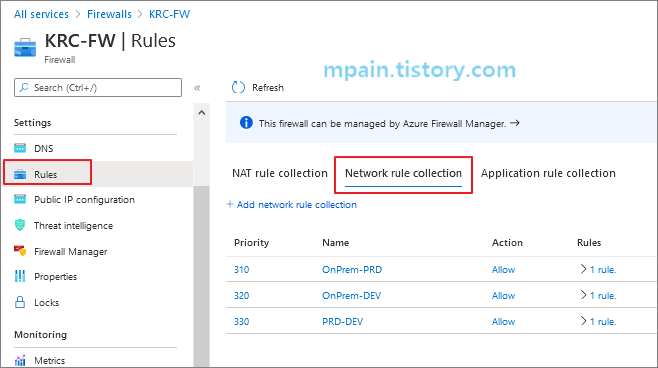Expand the OnPrem-DEV rules chevron
Screen dimensions: 658x368
(583, 295)
